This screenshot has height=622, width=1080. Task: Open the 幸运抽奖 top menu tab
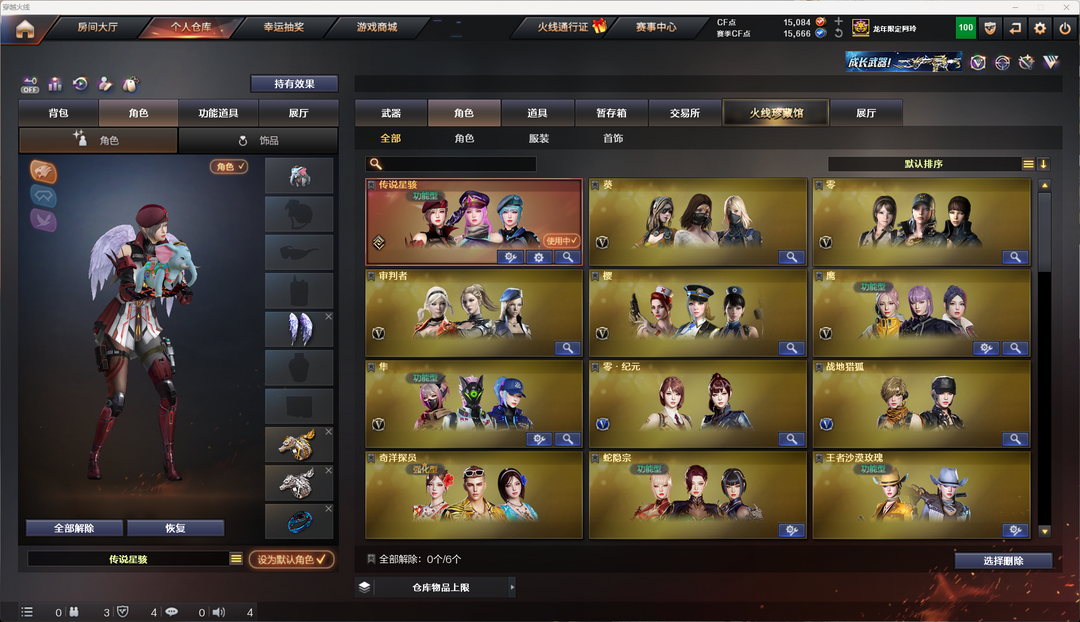283,27
